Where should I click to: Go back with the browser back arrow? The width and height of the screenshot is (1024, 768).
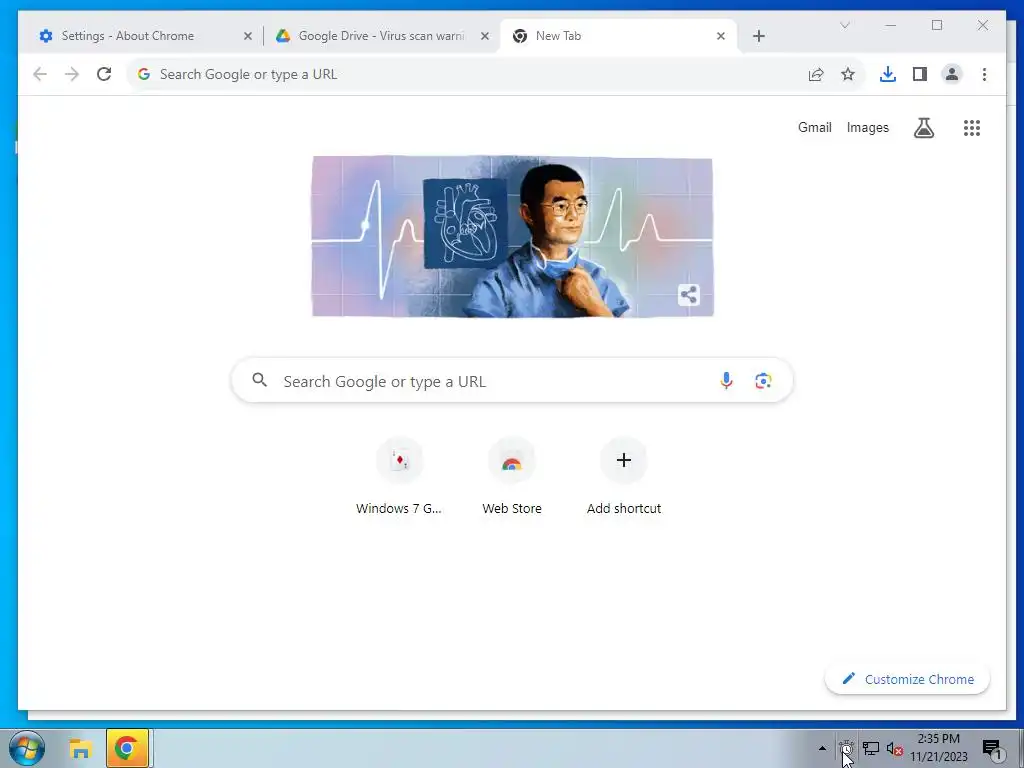click(x=40, y=74)
